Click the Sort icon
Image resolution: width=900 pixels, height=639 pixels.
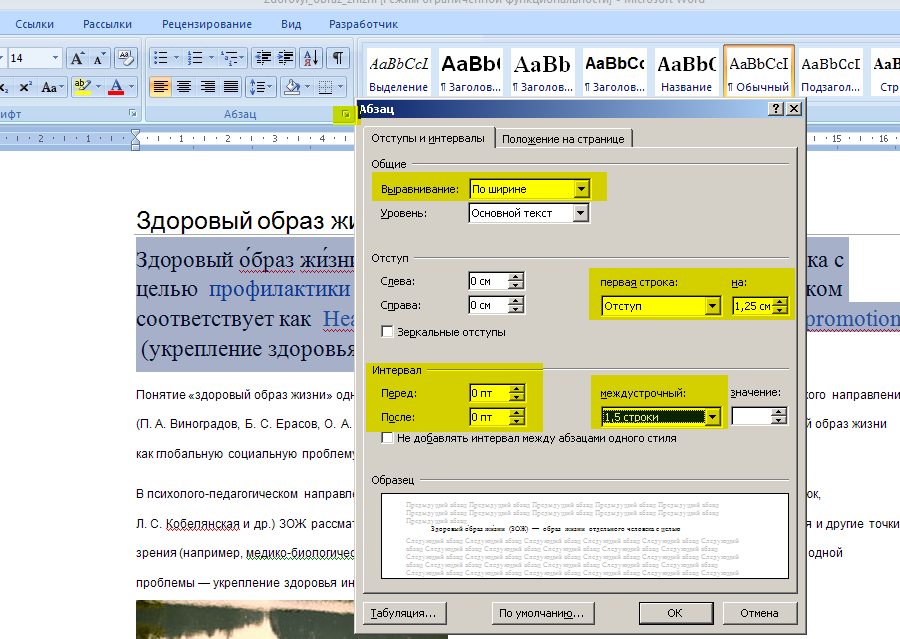pyautogui.click(x=311, y=58)
